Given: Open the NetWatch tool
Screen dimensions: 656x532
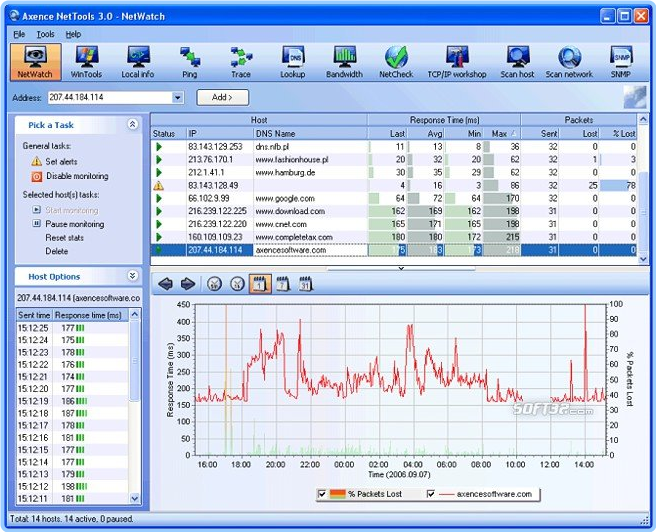Looking at the screenshot, I should [x=36, y=62].
